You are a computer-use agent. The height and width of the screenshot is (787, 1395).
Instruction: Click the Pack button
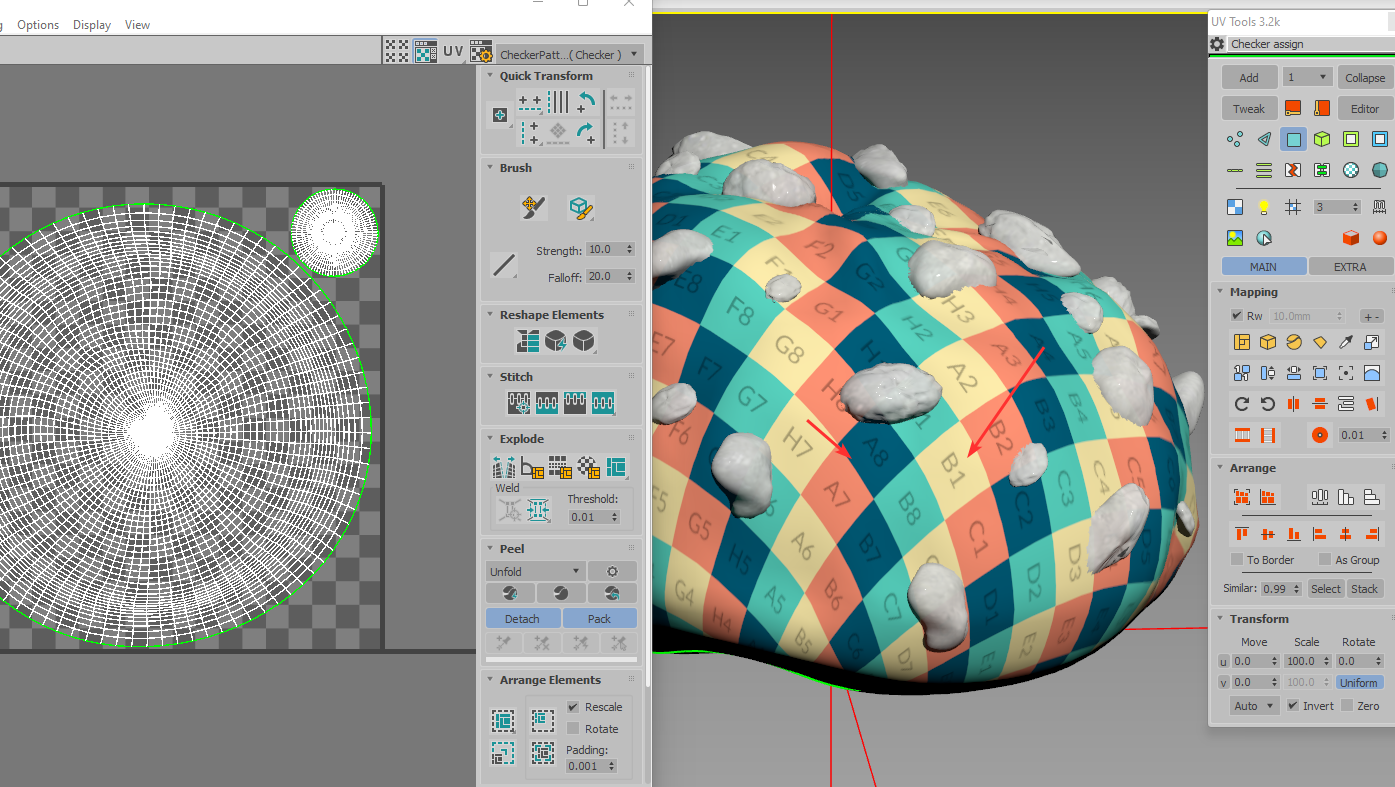point(599,619)
